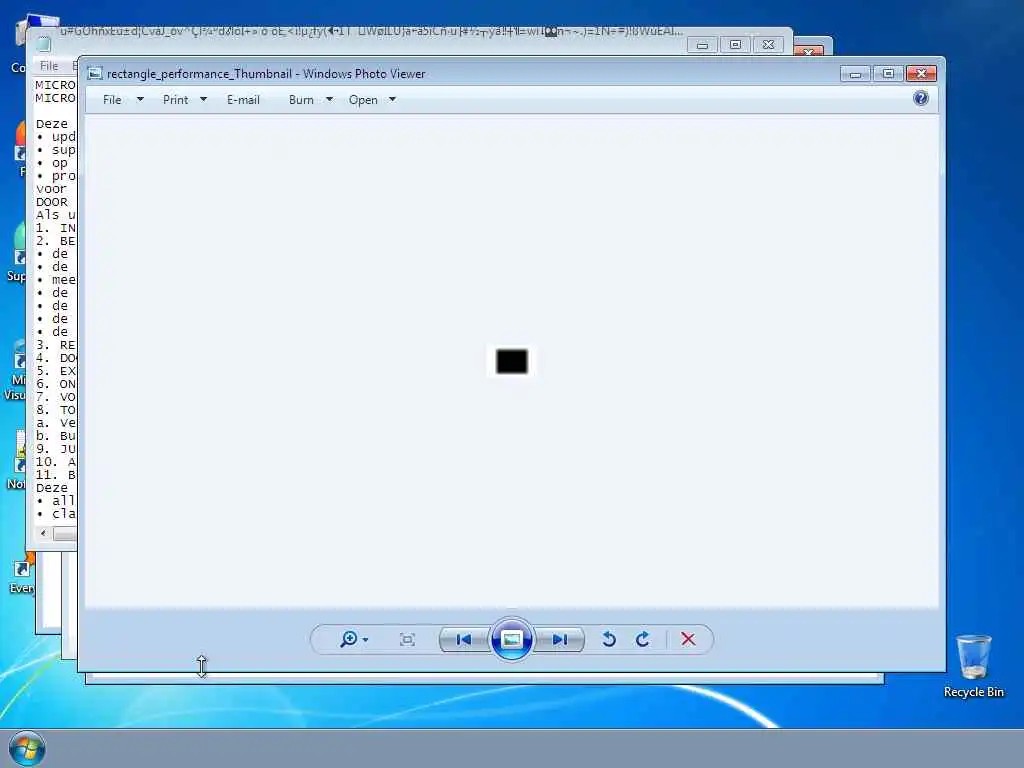This screenshot has width=1024, height=768.
Task: Delete the image with red X
Action: (x=688, y=639)
